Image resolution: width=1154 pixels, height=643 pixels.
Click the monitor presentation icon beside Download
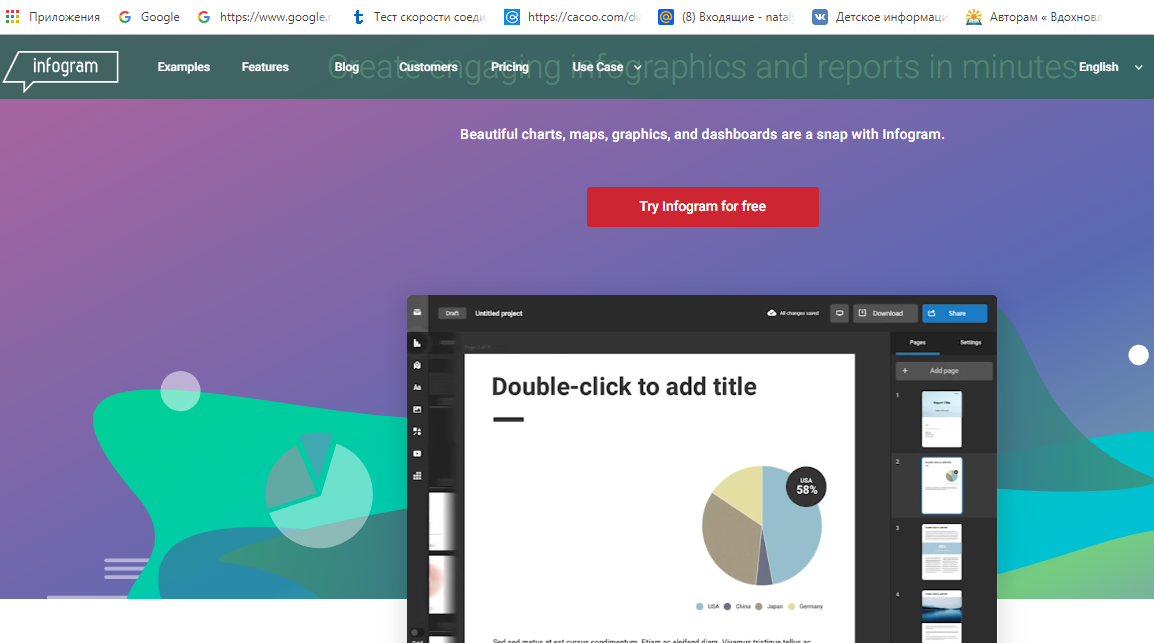tap(840, 313)
